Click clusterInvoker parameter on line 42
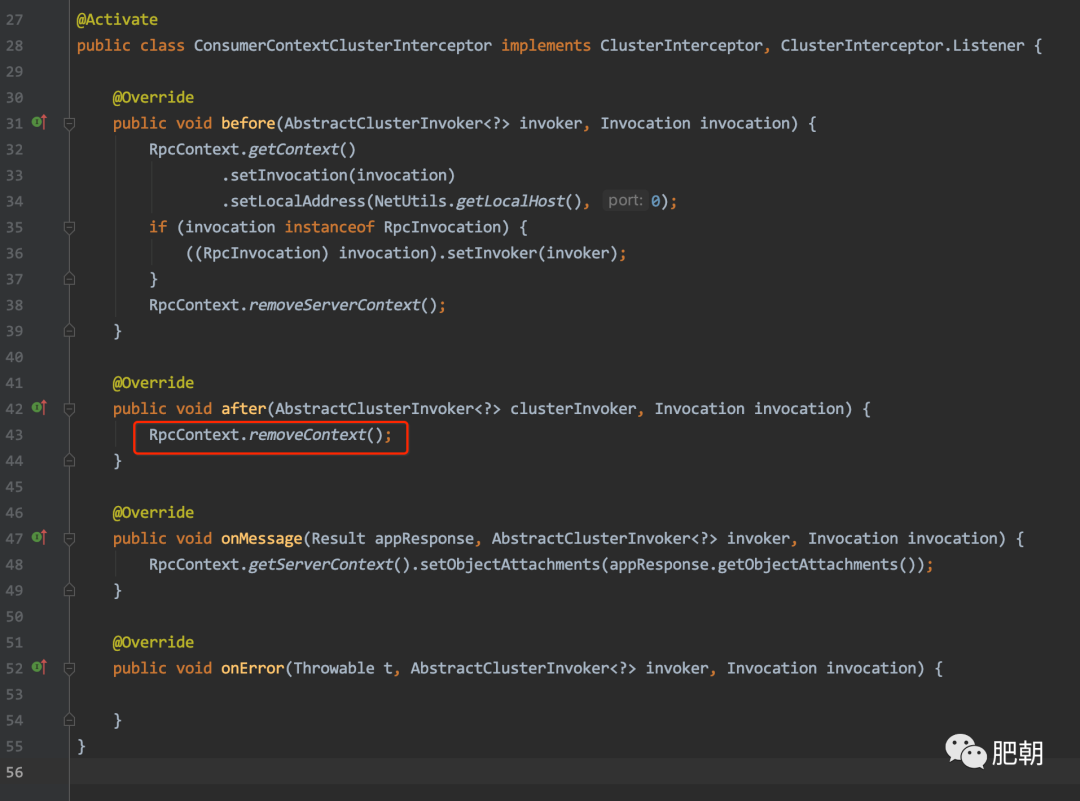 573,409
